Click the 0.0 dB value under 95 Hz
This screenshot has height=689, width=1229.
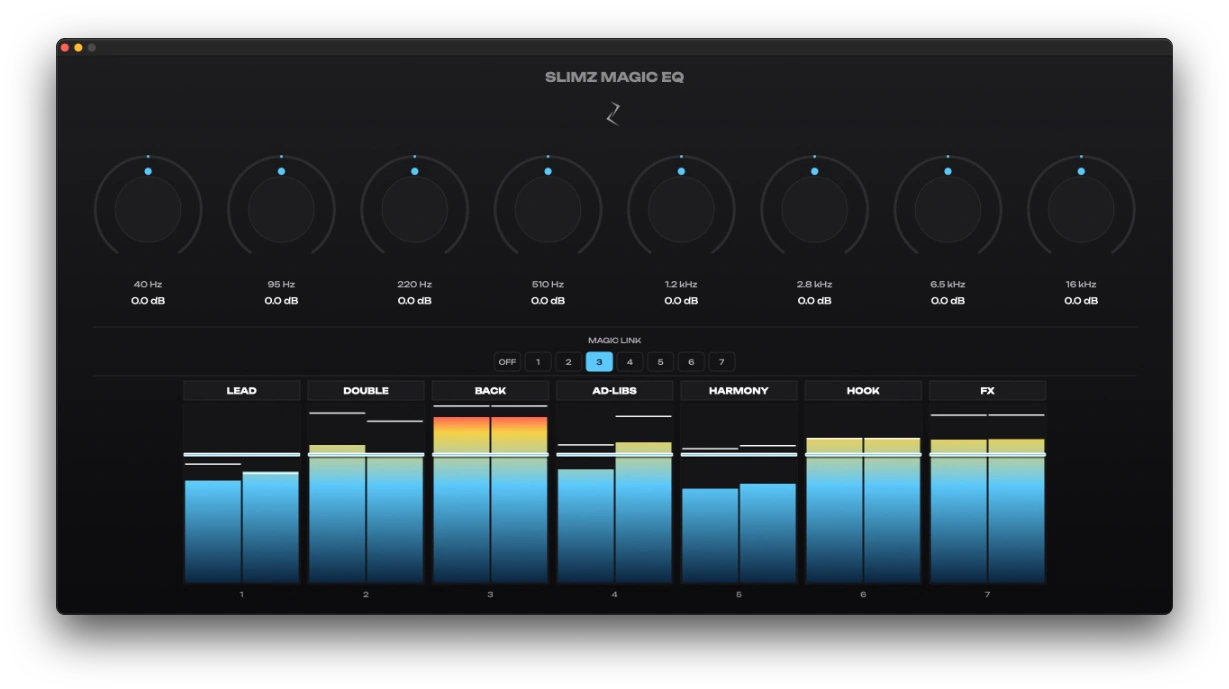coord(281,301)
